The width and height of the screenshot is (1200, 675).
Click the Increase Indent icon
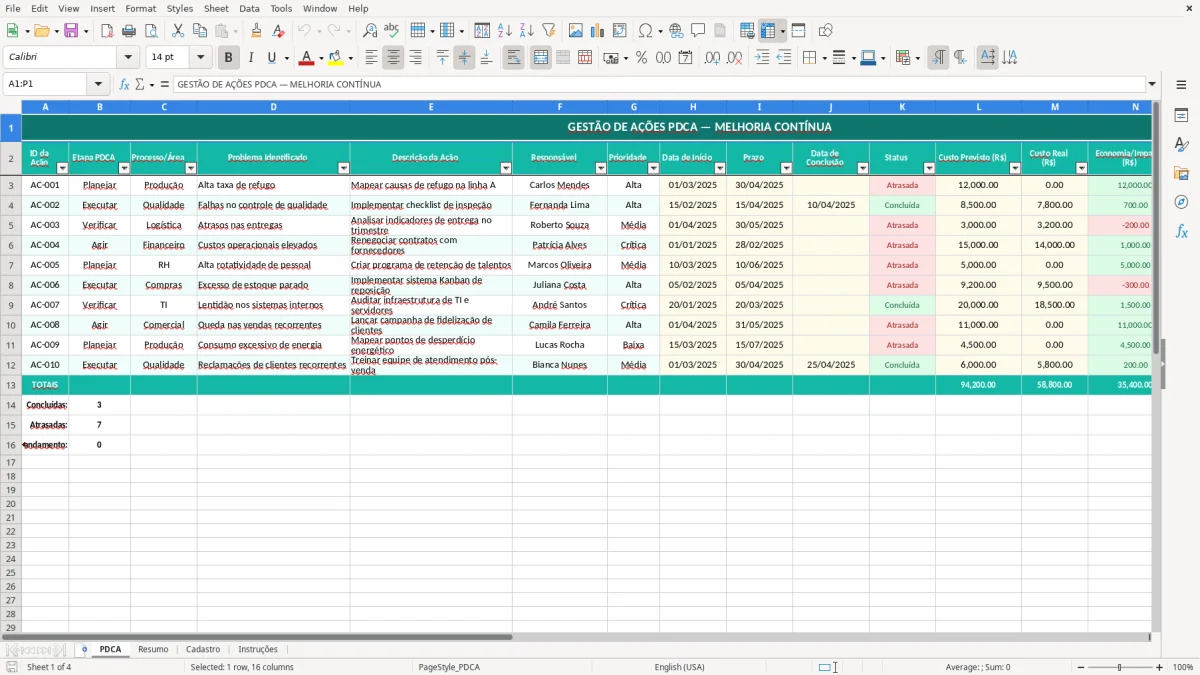762,58
